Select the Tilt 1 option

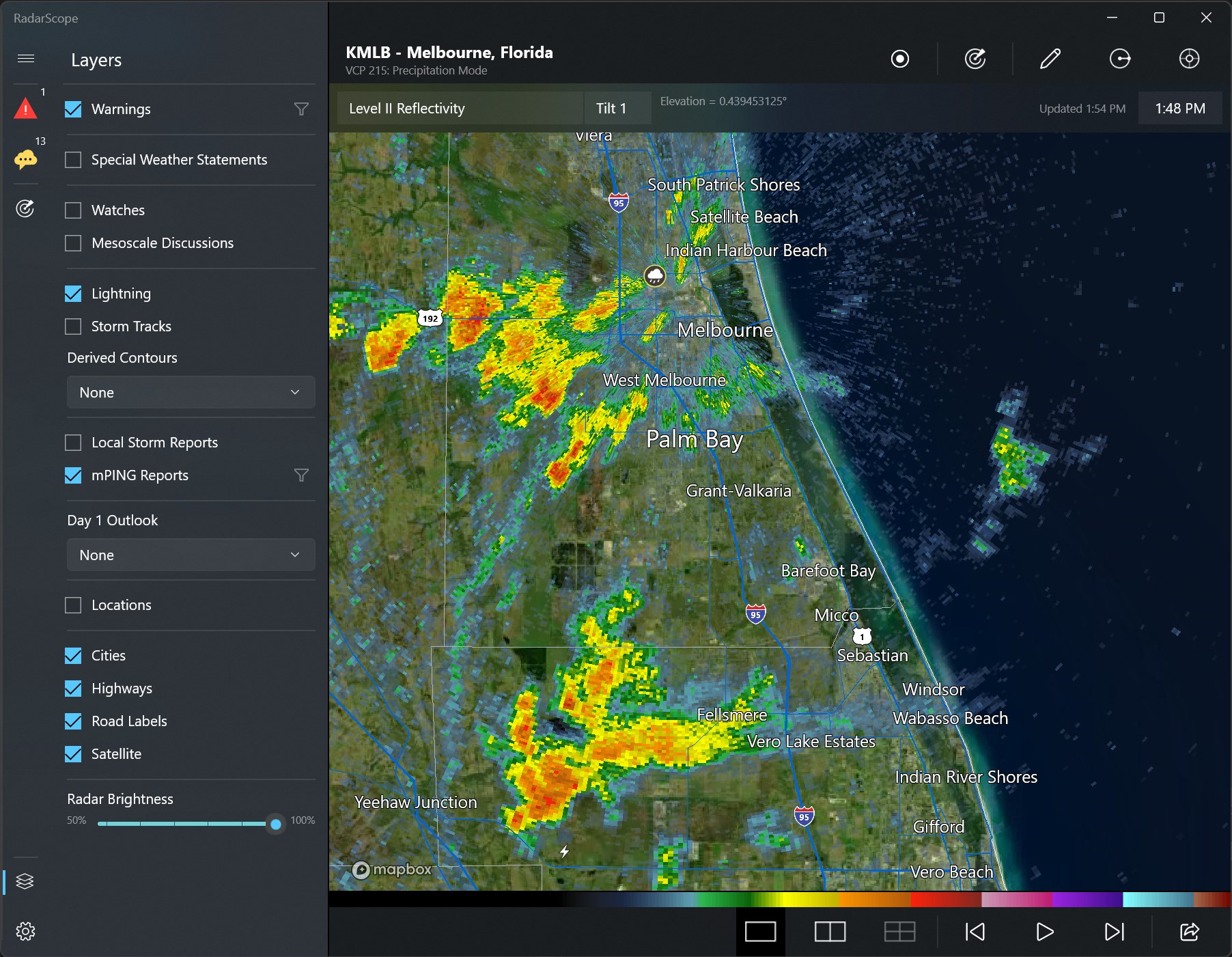(x=616, y=108)
